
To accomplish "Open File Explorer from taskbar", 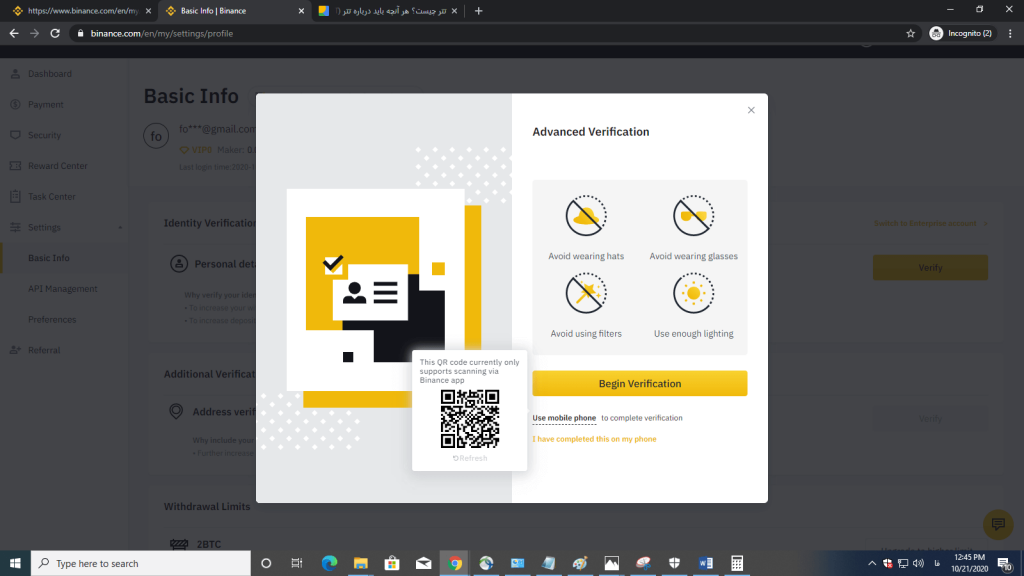I will pos(360,563).
